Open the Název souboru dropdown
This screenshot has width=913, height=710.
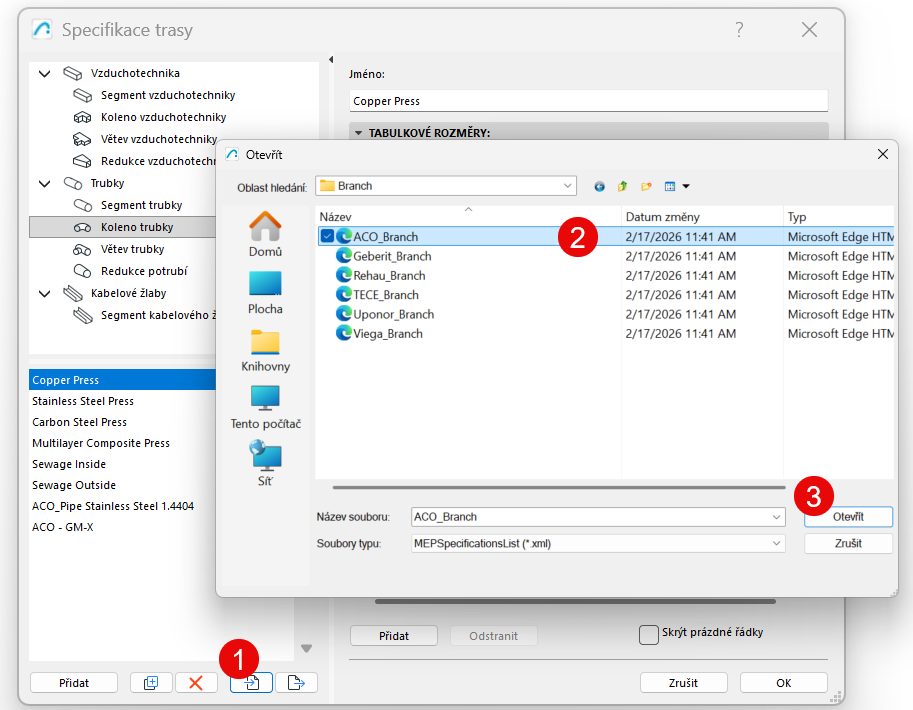(776, 517)
